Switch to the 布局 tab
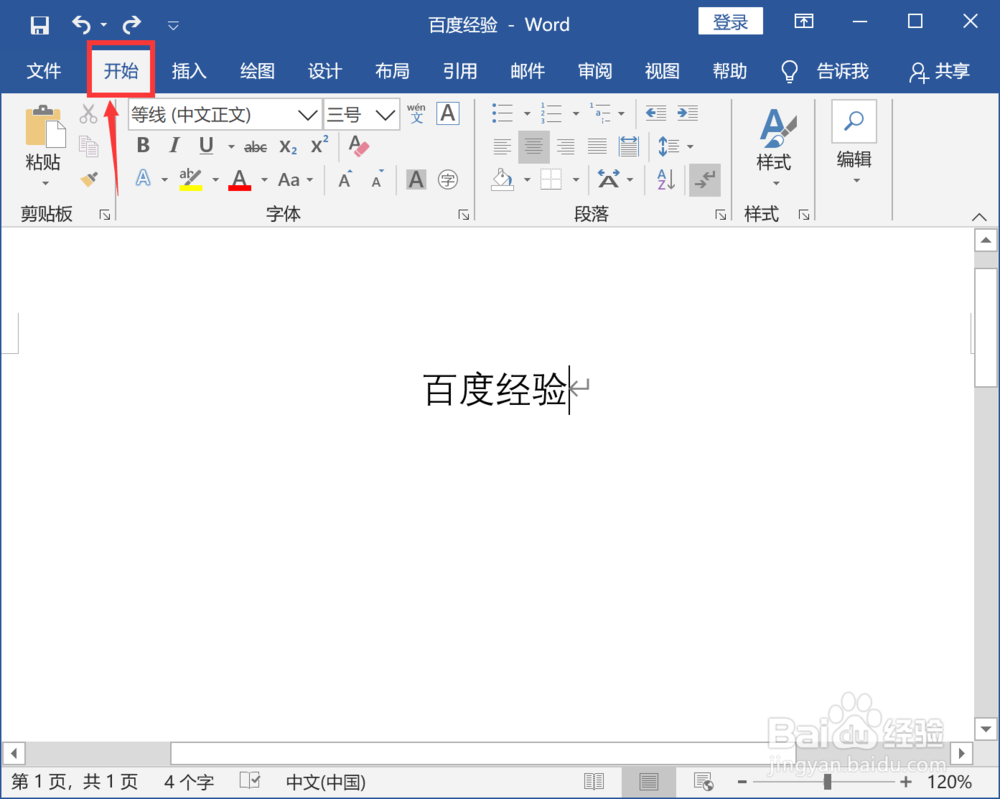Image resolution: width=1000 pixels, height=799 pixels. (392, 71)
